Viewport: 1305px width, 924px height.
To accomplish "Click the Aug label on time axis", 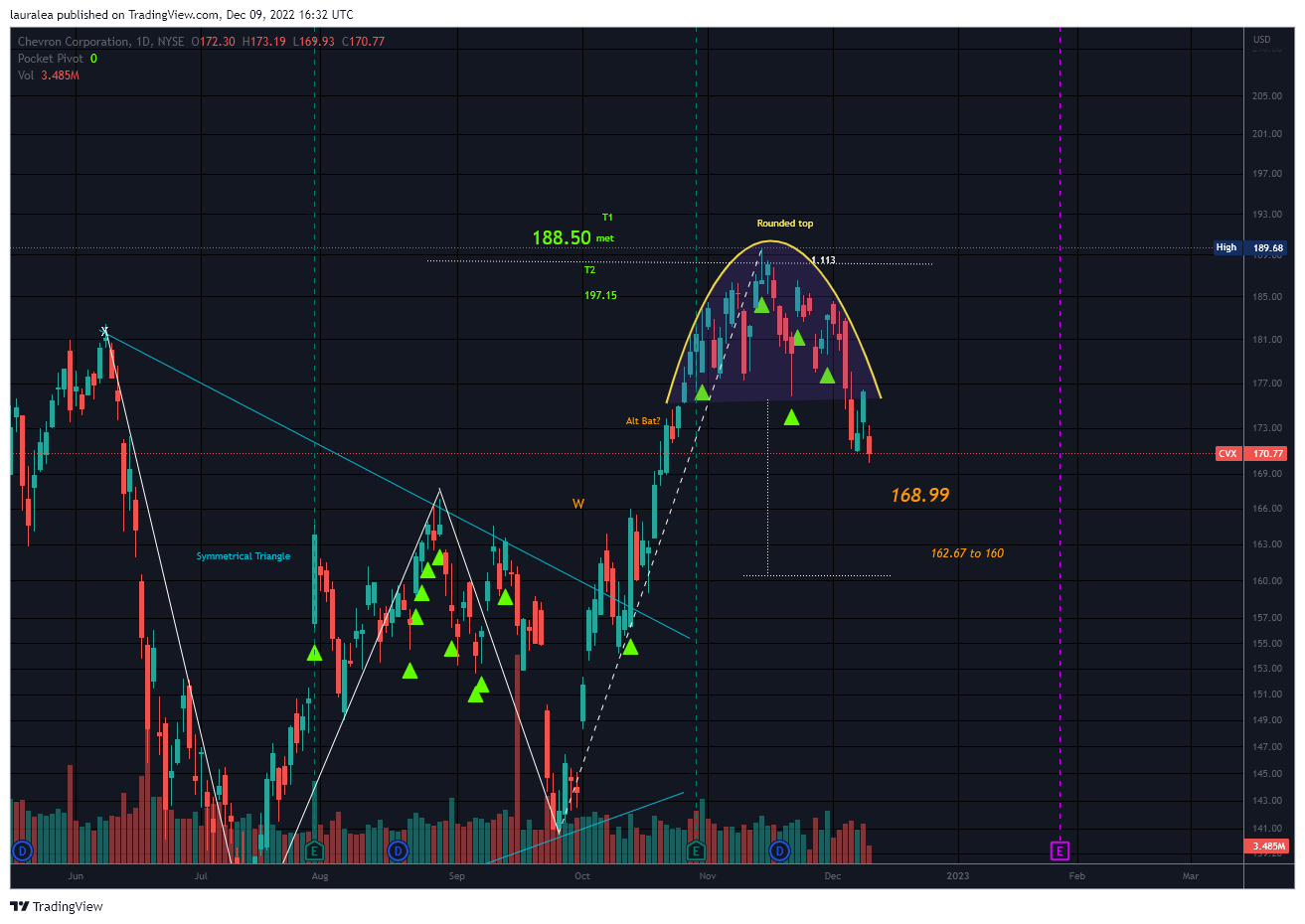I will pos(320,876).
